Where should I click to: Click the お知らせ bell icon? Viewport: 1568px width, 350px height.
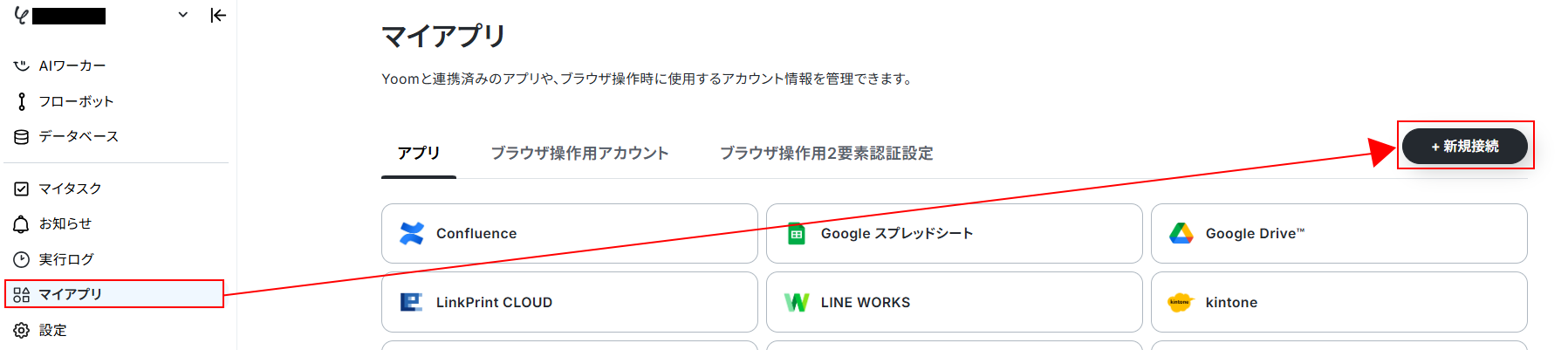point(22,224)
